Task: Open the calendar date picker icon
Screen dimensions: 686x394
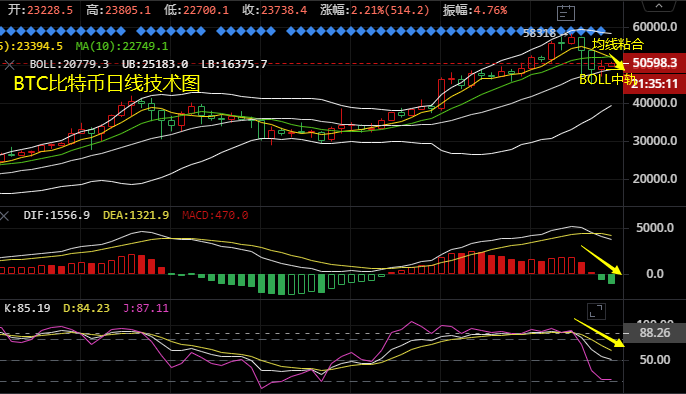Action: [x=566, y=13]
